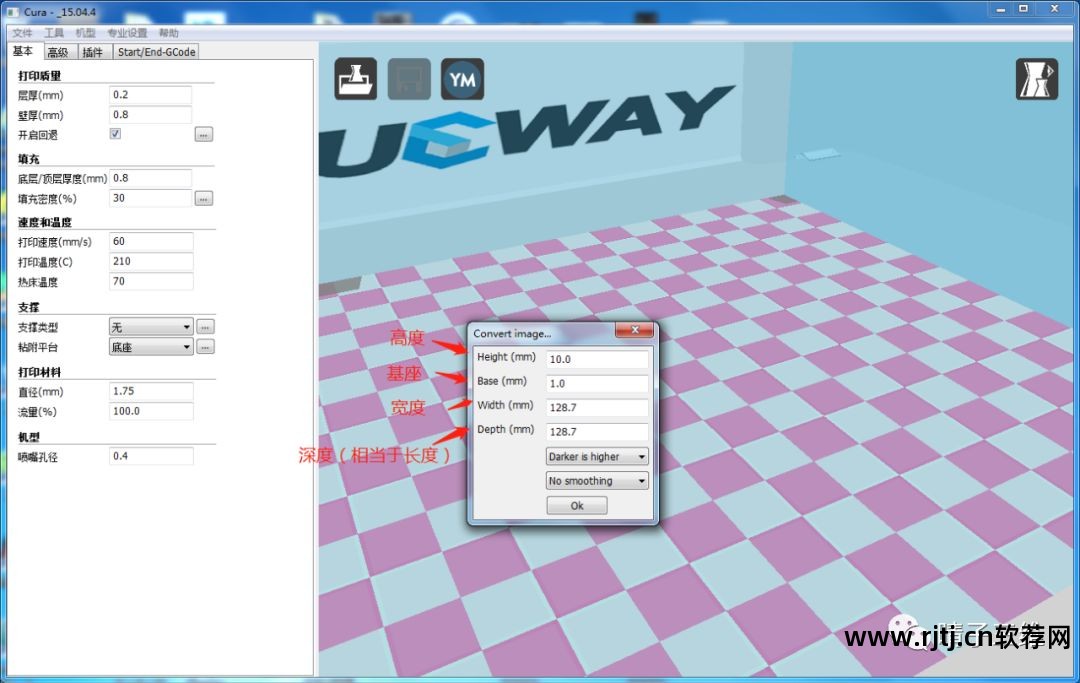
Task: Open the view mode icon in top-right corner
Action: [x=1037, y=79]
